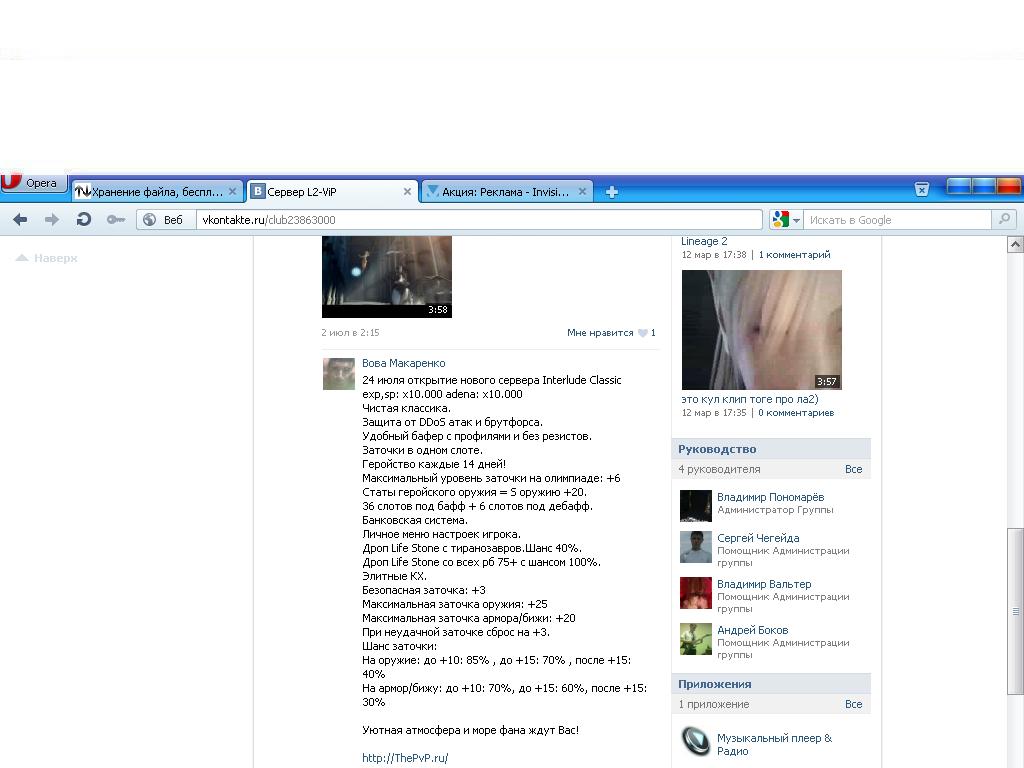Click Владимир Вальтер's avatar
1024x768 pixels.
click(696, 593)
